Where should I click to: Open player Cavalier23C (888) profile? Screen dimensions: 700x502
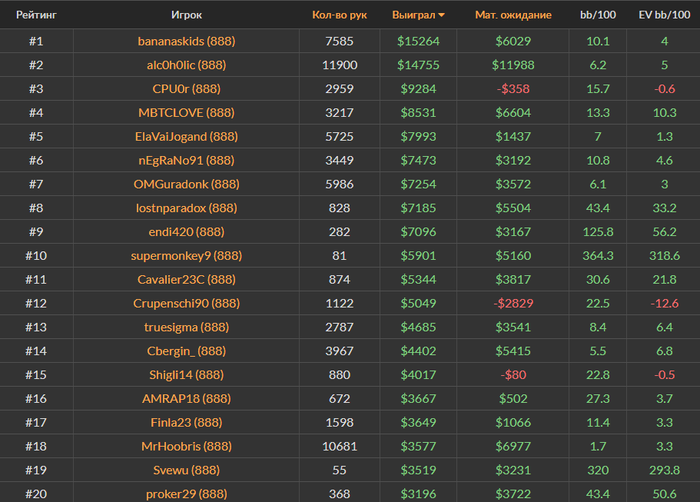(186, 280)
